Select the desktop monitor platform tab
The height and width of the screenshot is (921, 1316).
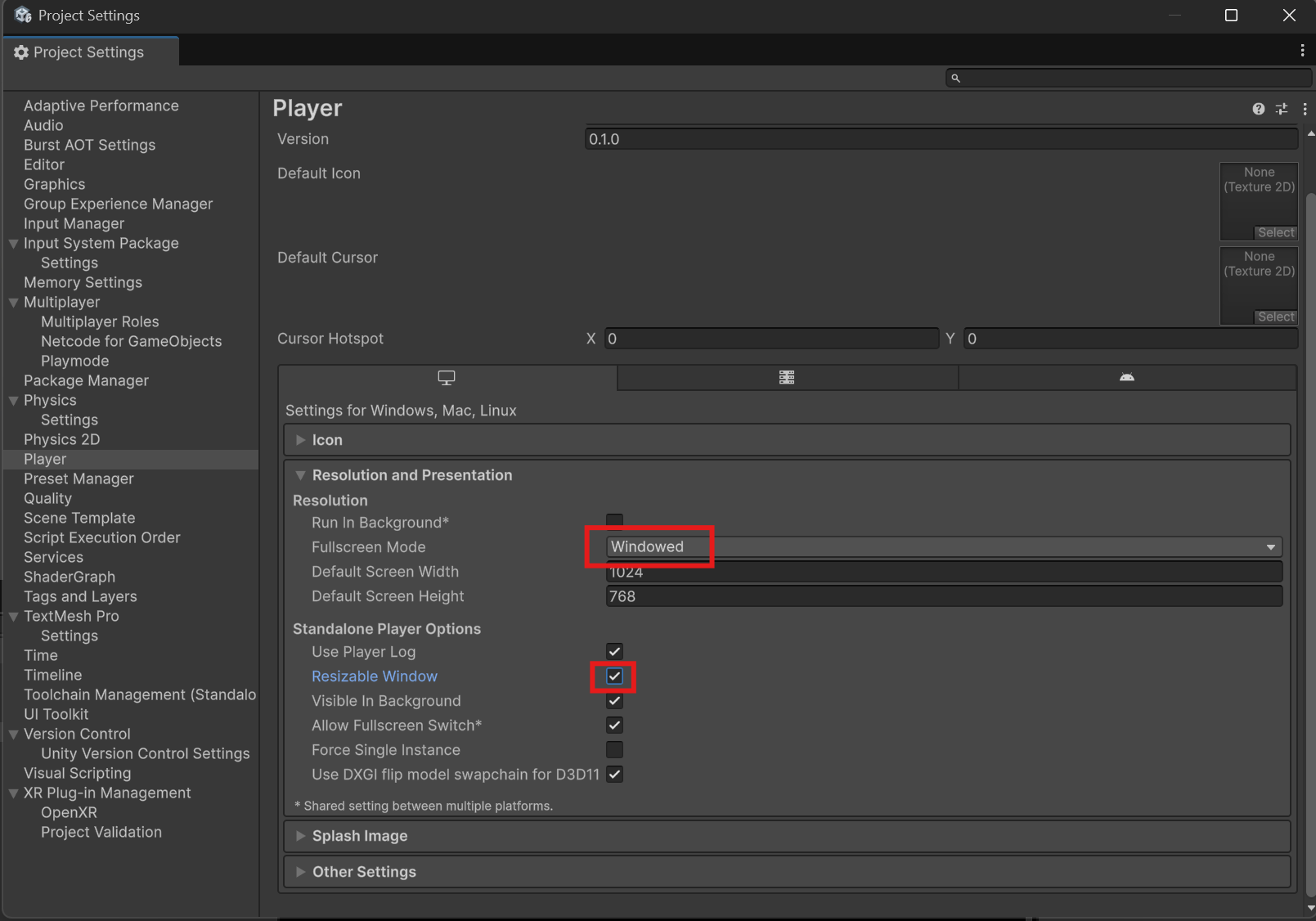pyautogui.click(x=447, y=377)
